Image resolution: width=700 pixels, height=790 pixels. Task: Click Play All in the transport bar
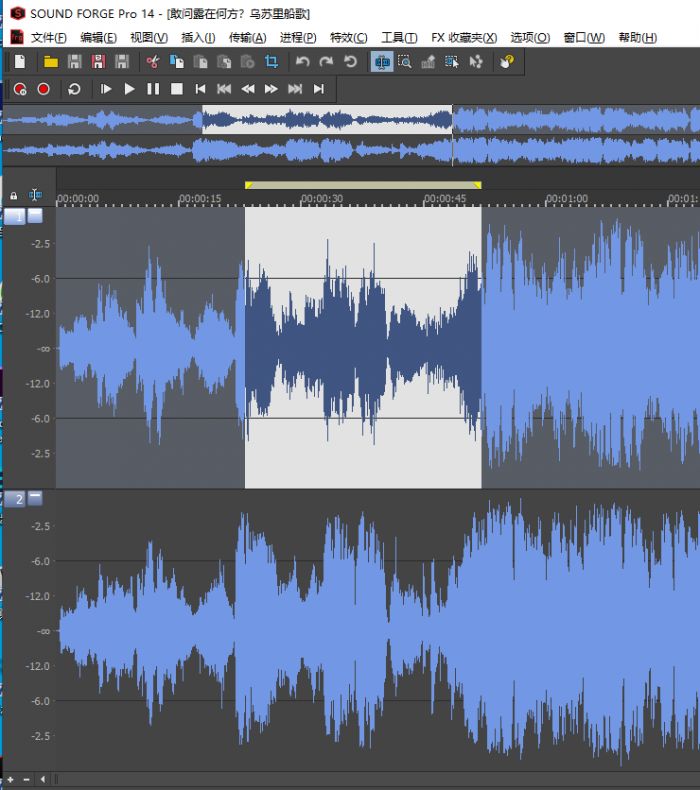coord(105,89)
